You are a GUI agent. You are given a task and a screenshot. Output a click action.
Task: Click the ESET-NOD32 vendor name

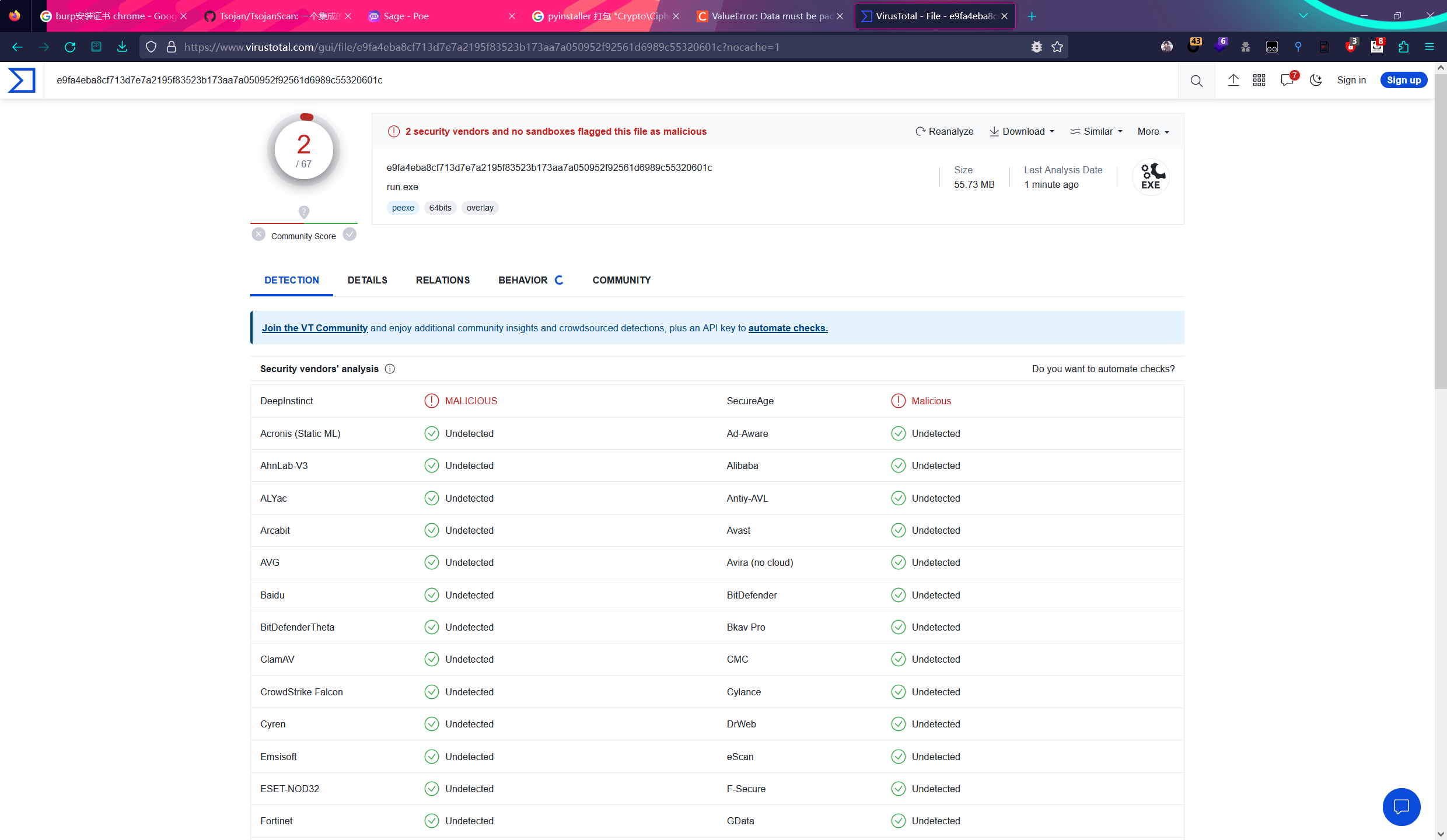(290, 789)
